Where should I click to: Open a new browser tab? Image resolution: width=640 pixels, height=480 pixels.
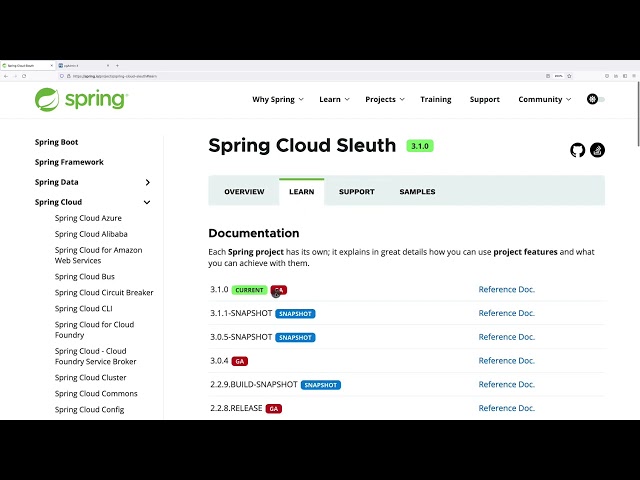(x=117, y=66)
